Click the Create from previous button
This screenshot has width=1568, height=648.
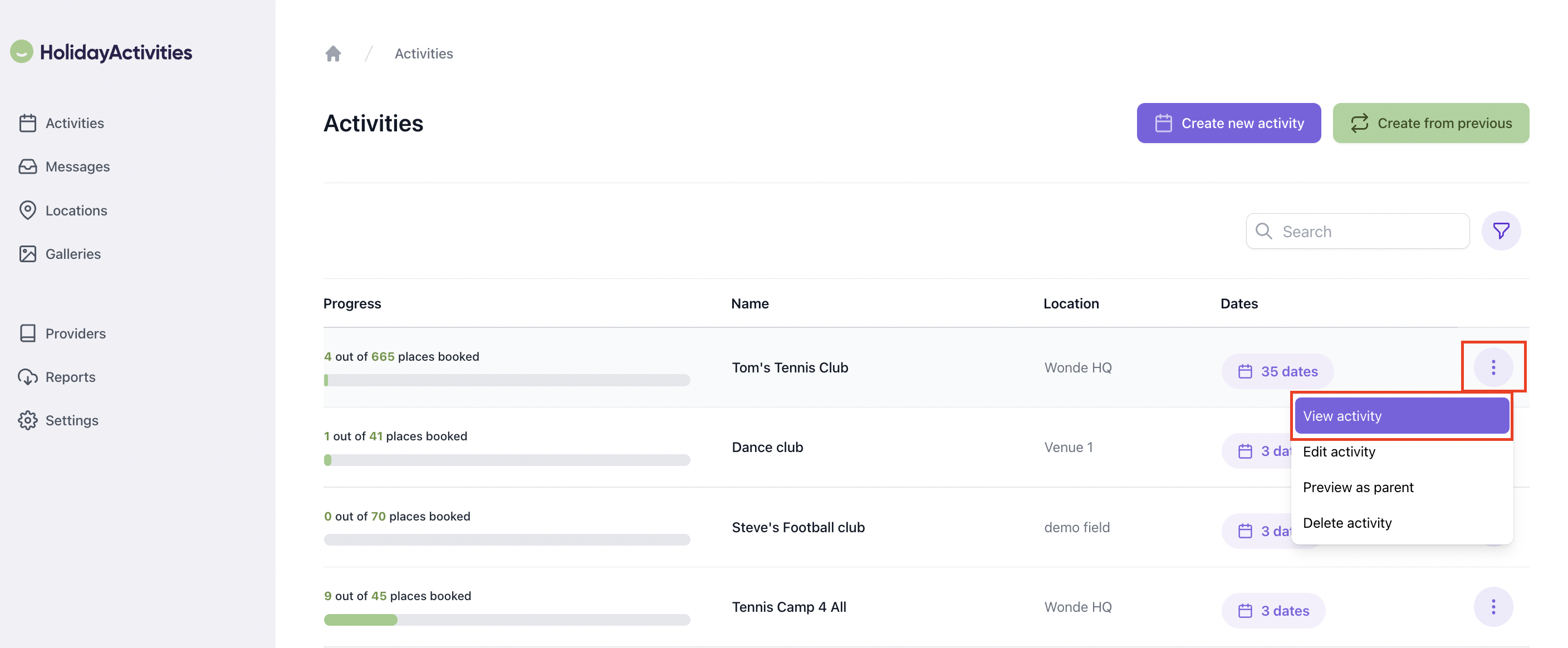click(x=1430, y=123)
